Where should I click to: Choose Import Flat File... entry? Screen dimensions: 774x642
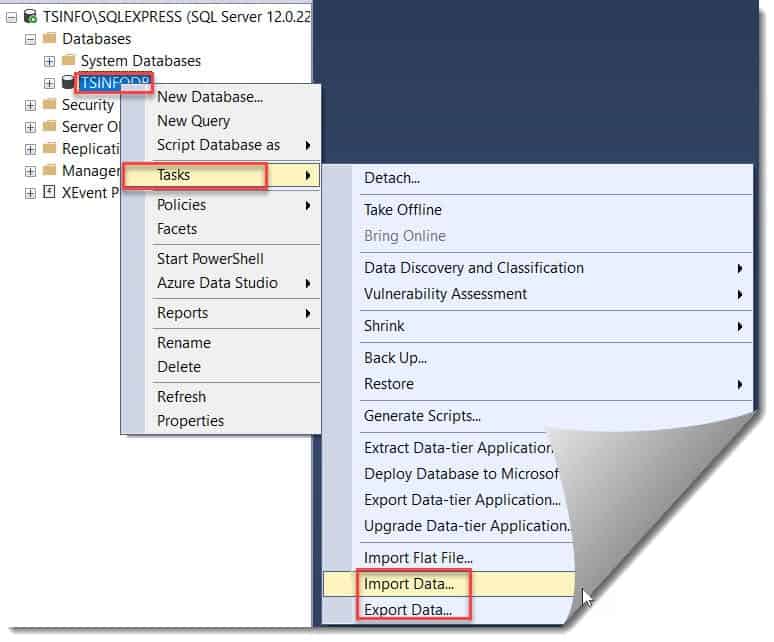pos(418,558)
